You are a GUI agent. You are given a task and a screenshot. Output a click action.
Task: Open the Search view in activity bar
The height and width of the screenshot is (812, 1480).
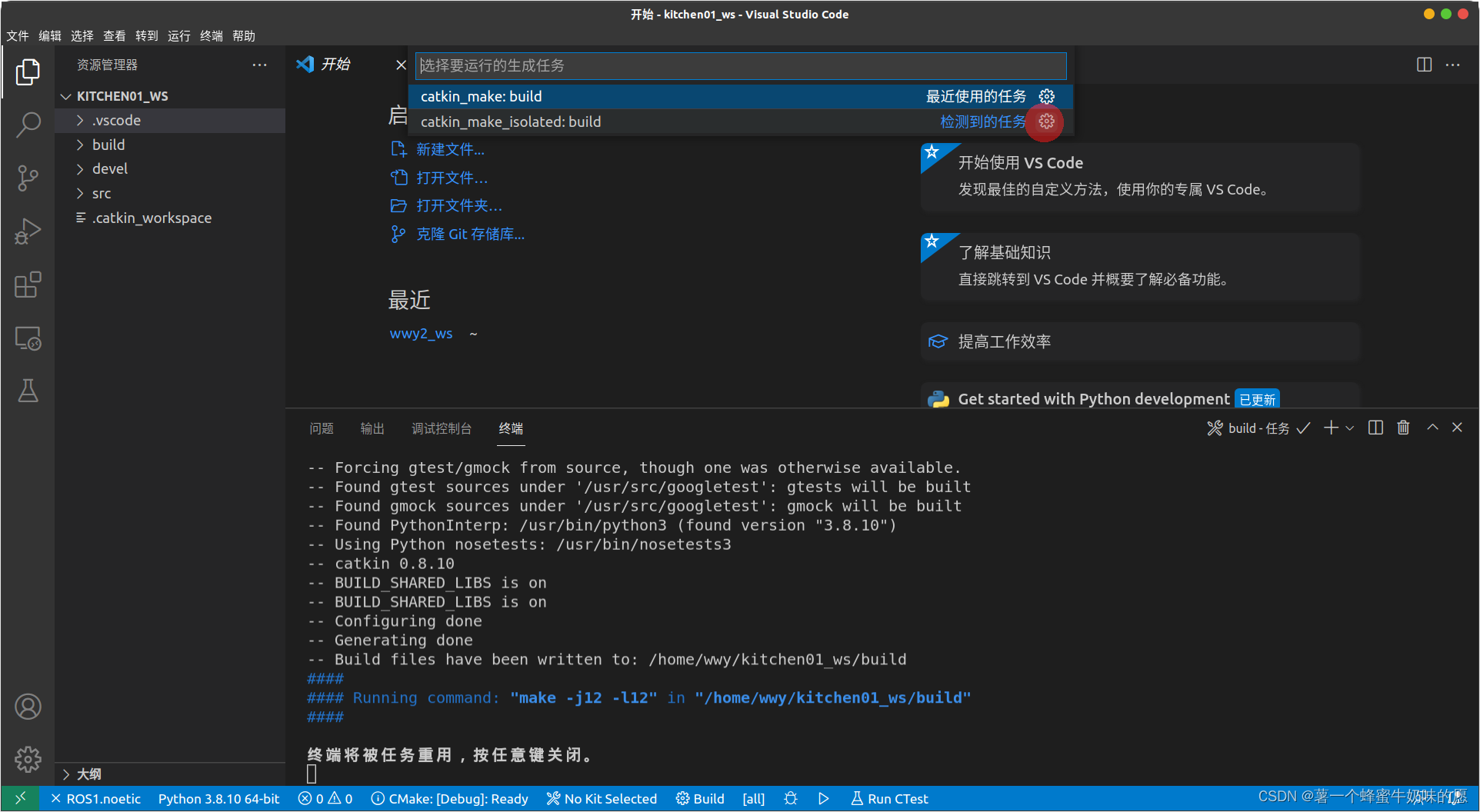coord(28,125)
